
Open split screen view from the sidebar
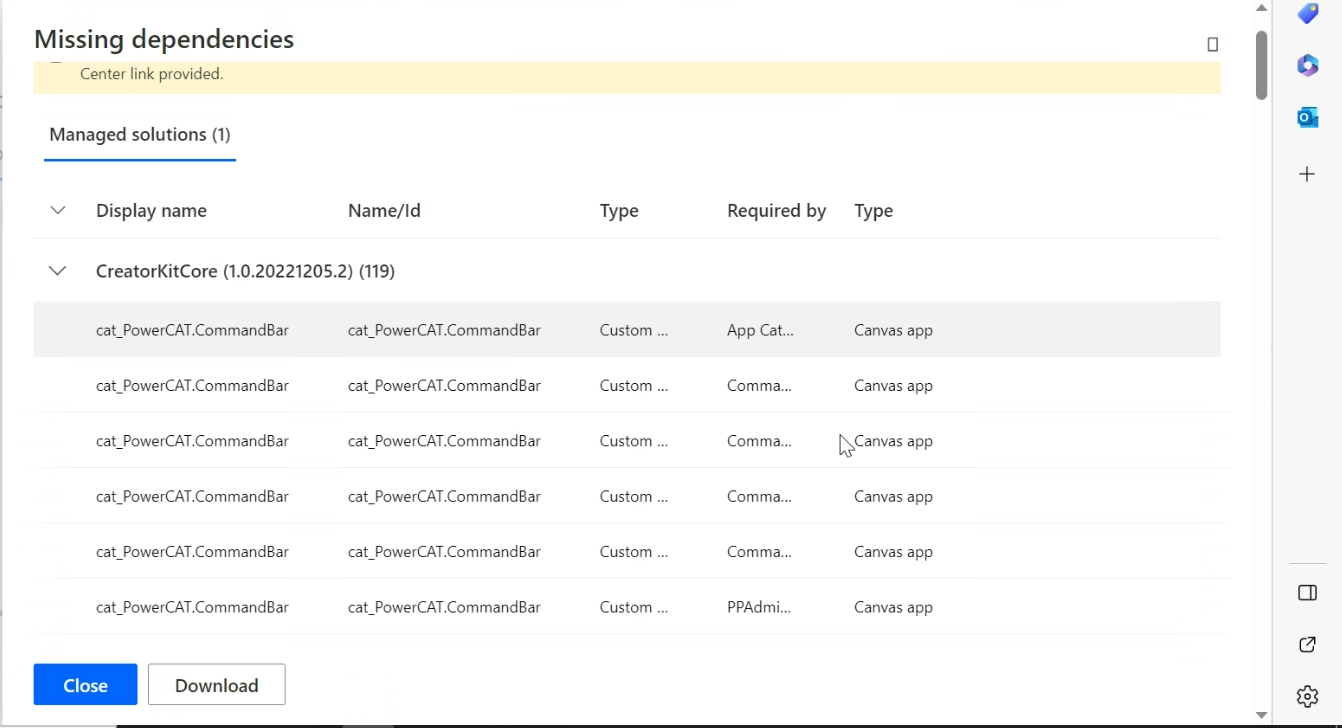click(x=1307, y=592)
